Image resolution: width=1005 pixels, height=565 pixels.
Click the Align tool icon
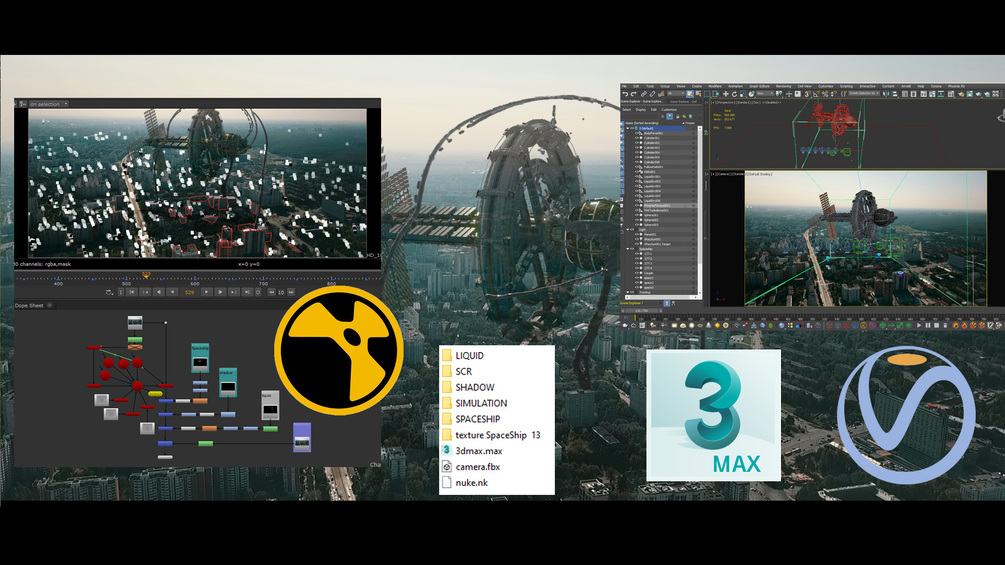[895, 94]
